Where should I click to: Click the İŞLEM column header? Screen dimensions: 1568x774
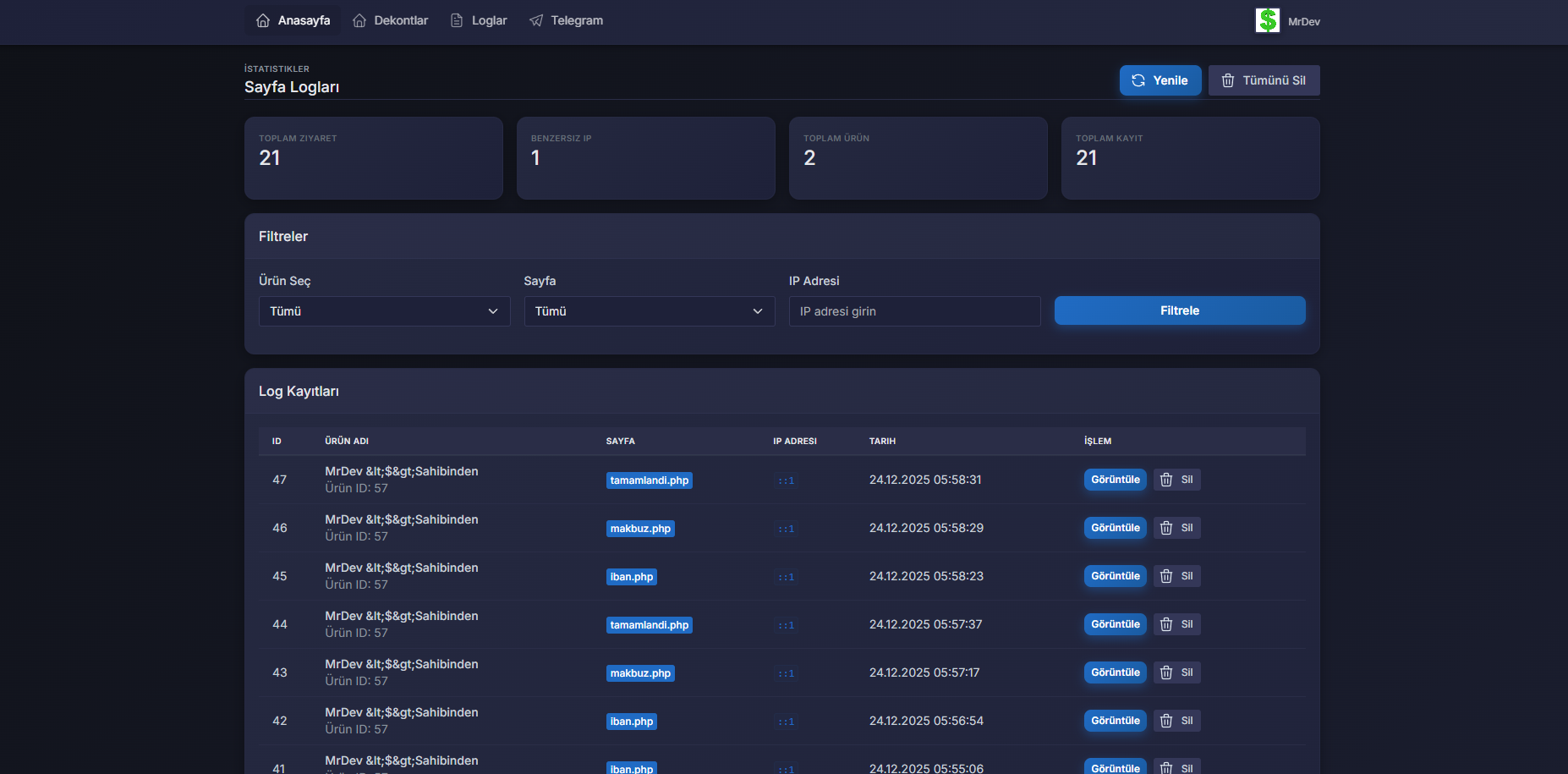(1098, 441)
